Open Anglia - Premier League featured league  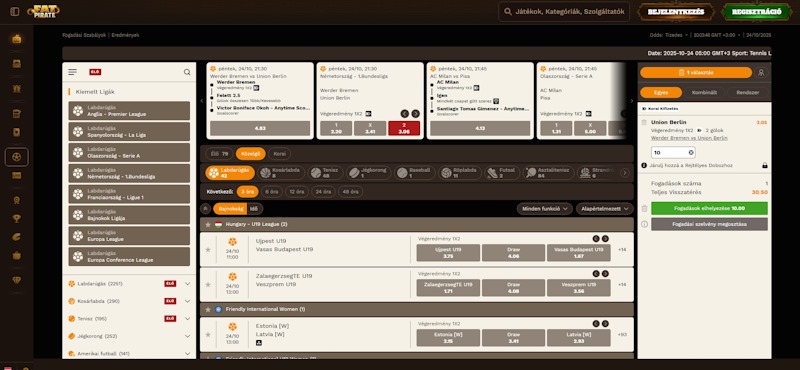click(129, 111)
